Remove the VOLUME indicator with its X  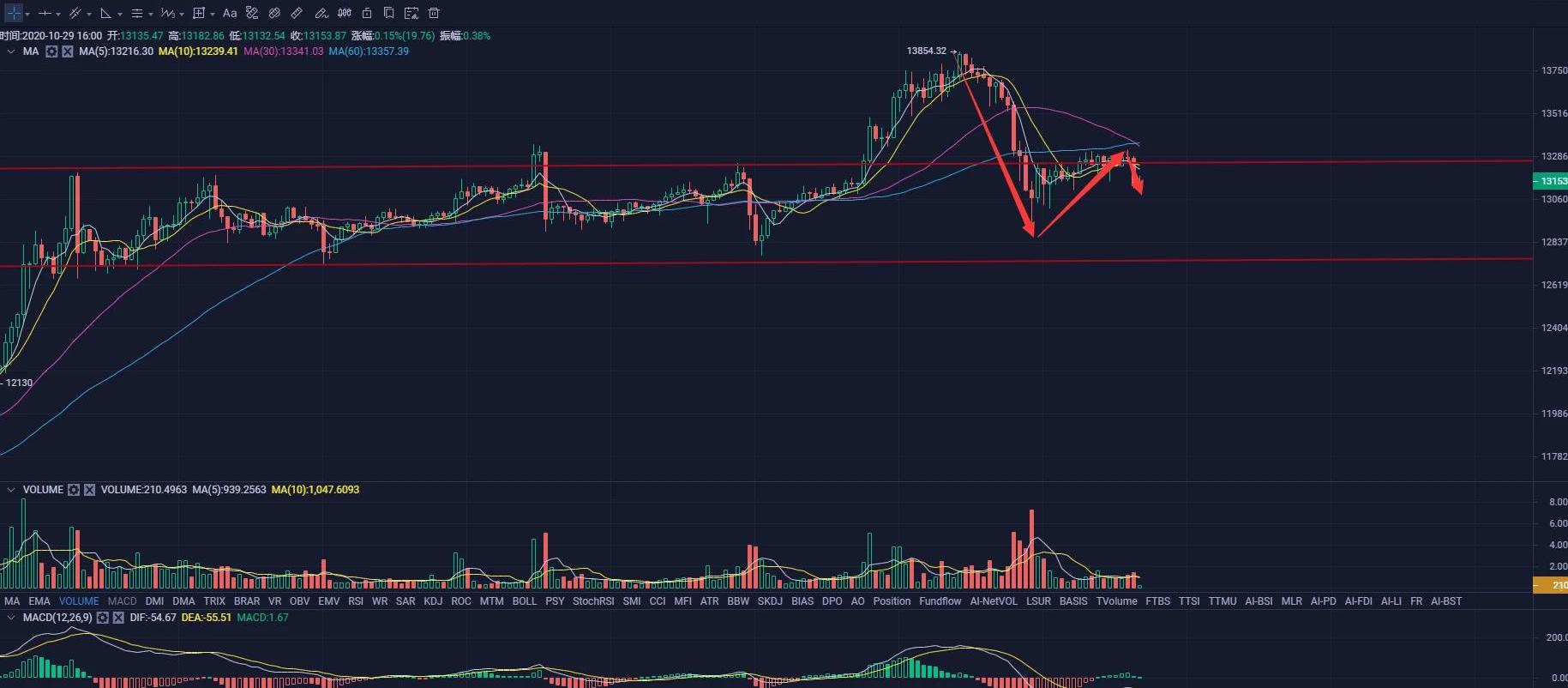pos(89,490)
